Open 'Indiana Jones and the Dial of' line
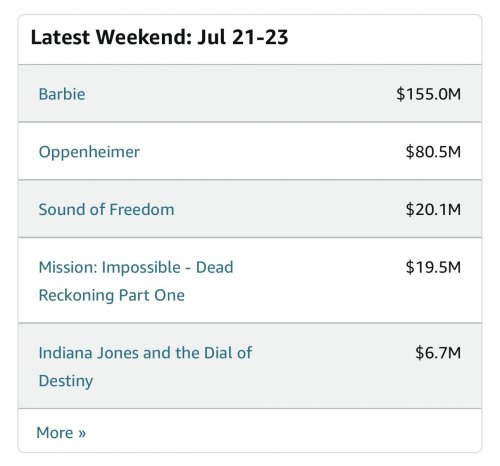The width and height of the screenshot is (500, 466). pyautogui.click(x=145, y=353)
